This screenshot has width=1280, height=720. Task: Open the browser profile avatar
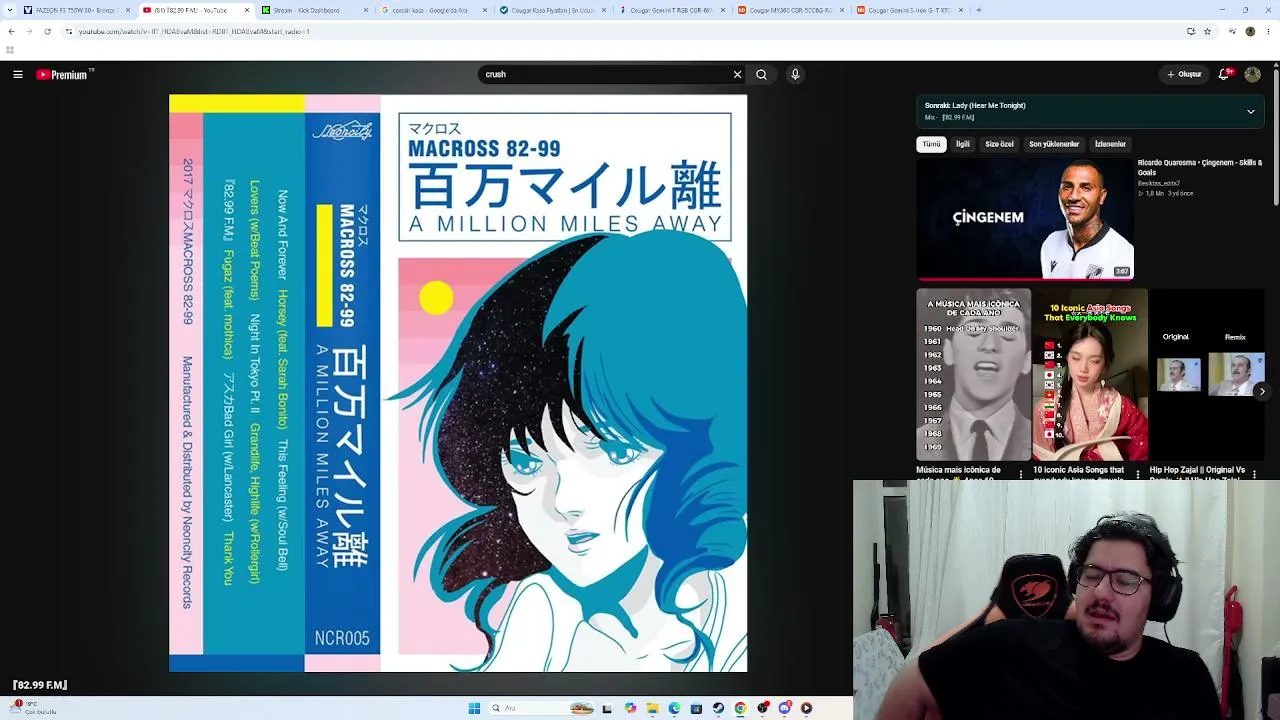click(1250, 31)
